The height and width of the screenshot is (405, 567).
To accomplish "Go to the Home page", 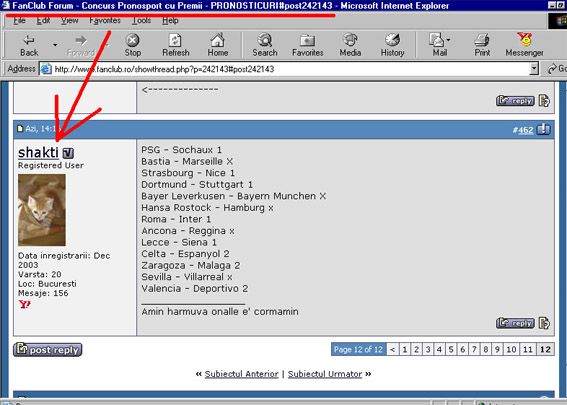I will [218, 46].
